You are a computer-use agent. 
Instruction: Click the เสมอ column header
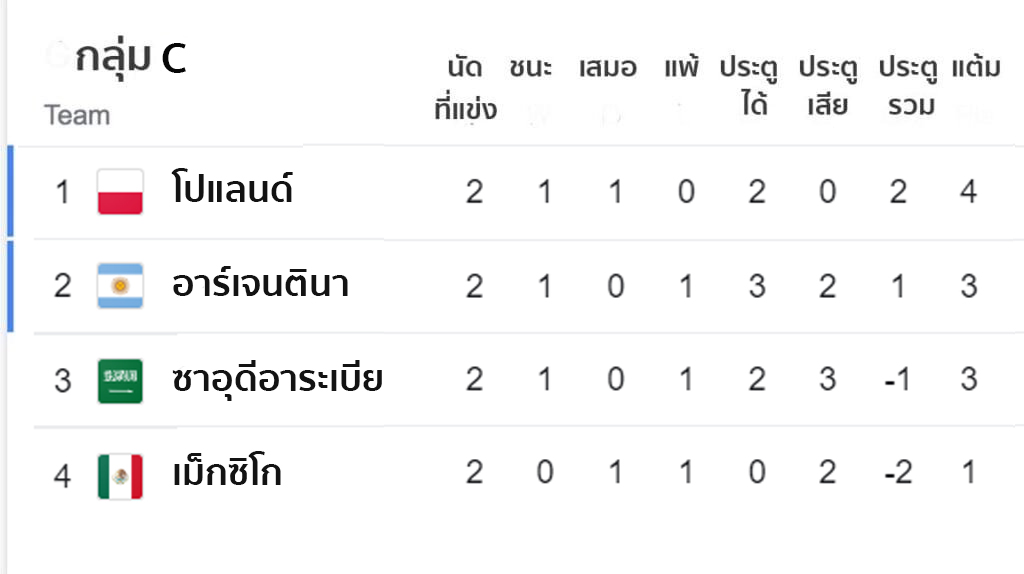[607, 67]
